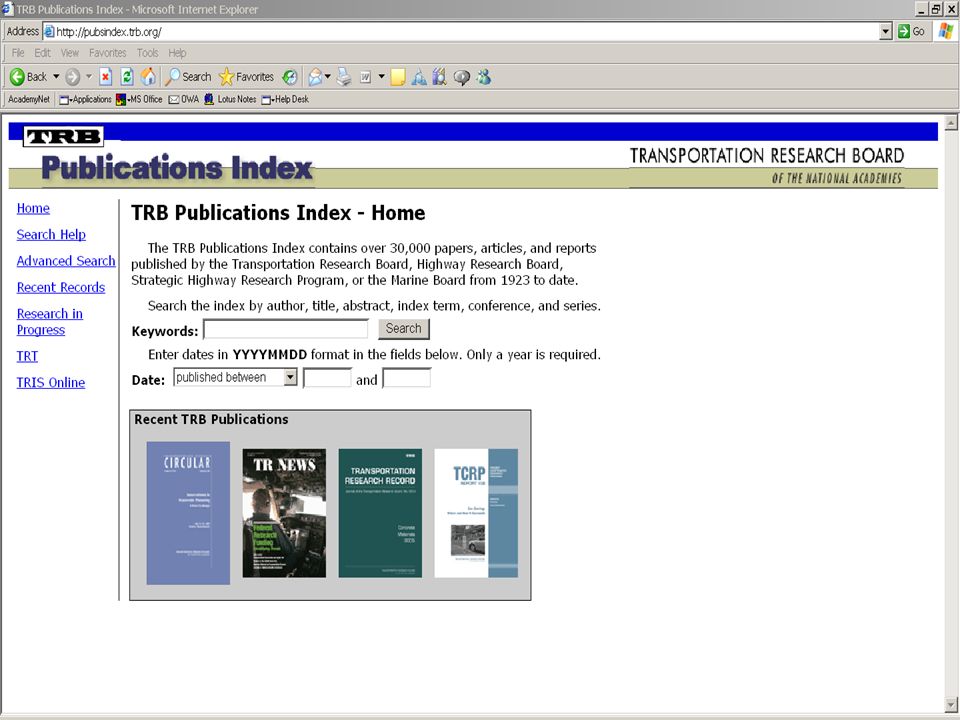Open the Search pane magnifier button
This screenshot has height=720, width=960.
(188, 77)
